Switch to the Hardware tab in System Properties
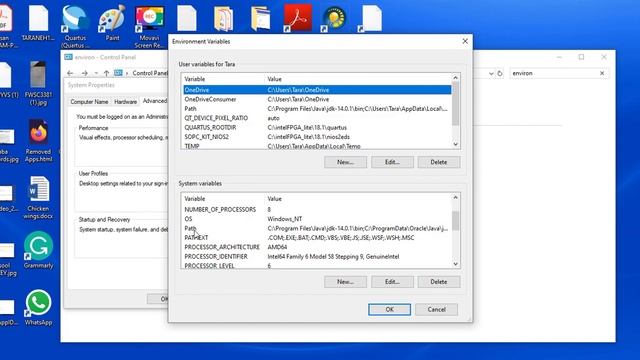This screenshot has height=360, width=640. (x=125, y=102)
